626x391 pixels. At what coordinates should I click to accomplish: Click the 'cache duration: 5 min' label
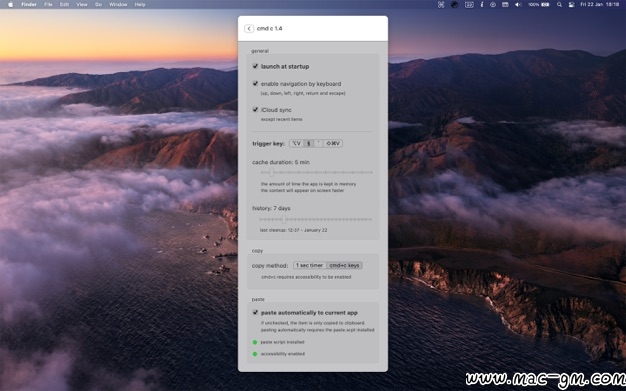pos(281,162)
